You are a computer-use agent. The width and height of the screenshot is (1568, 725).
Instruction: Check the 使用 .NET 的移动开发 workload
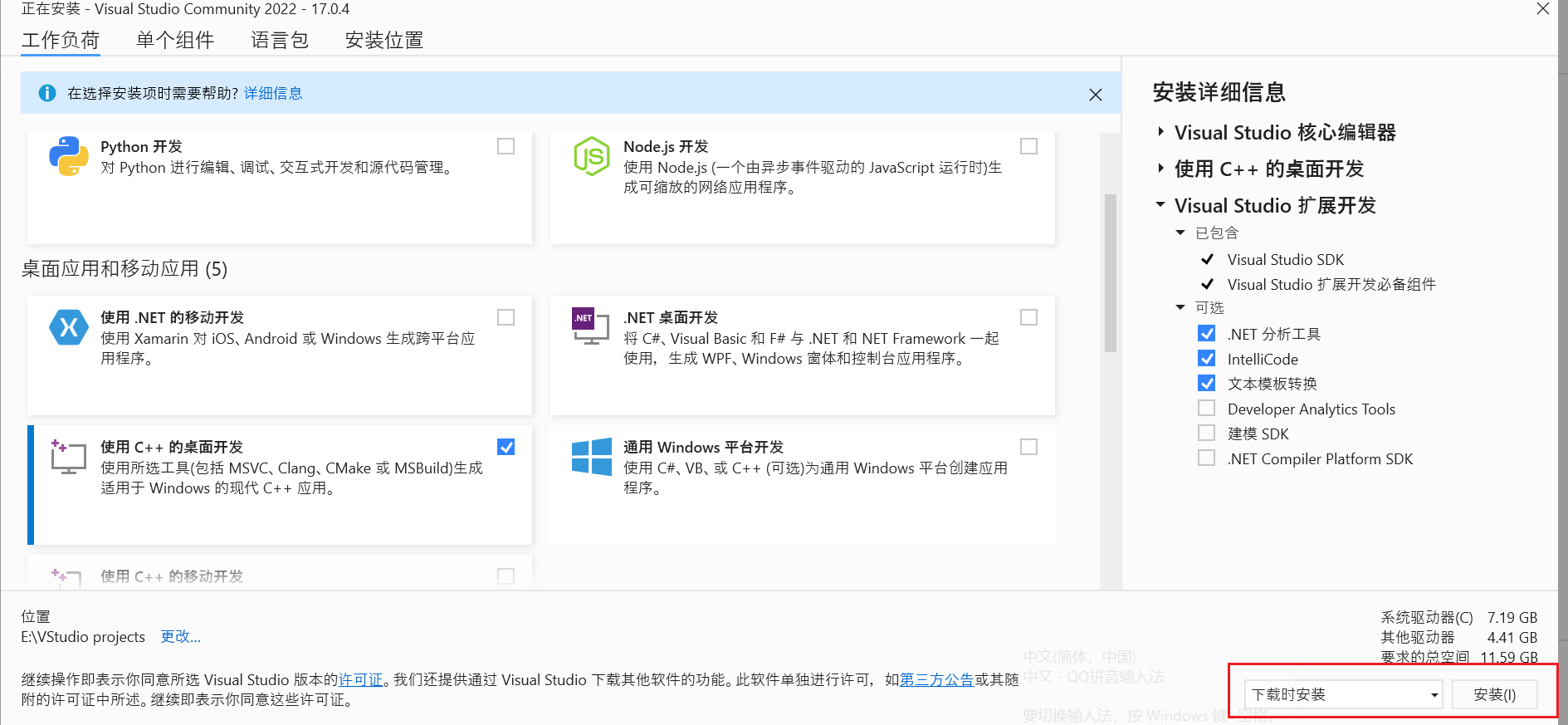(x=506, y=317)
